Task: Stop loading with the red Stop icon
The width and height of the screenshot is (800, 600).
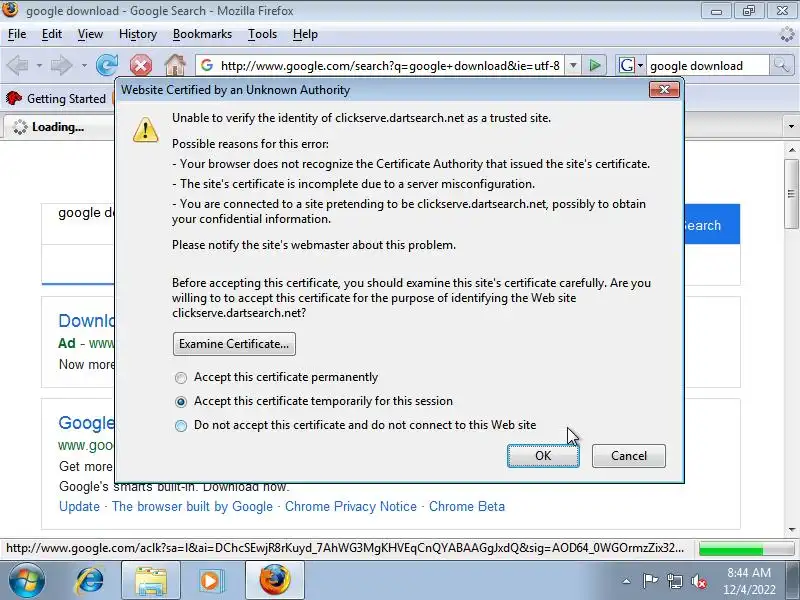Action: [x=140, y=65]
